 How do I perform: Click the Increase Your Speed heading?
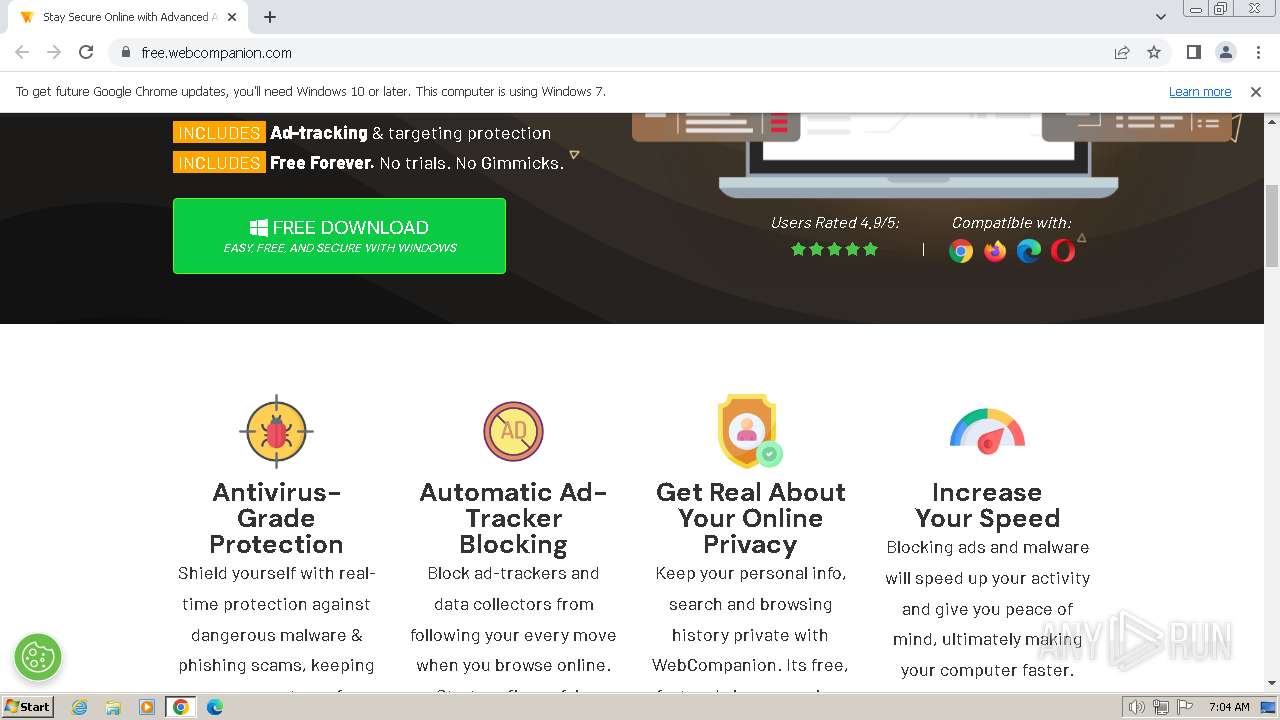tap(987, 505)
